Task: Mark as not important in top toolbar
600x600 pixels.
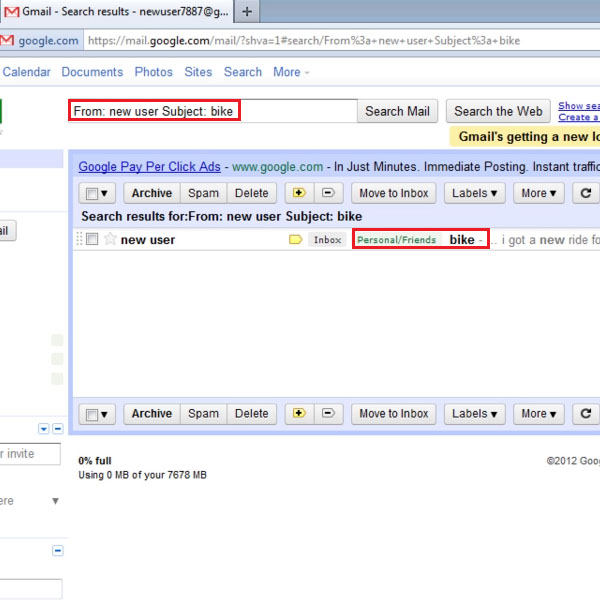Action: pyautogui.click(x=328, y=193)
